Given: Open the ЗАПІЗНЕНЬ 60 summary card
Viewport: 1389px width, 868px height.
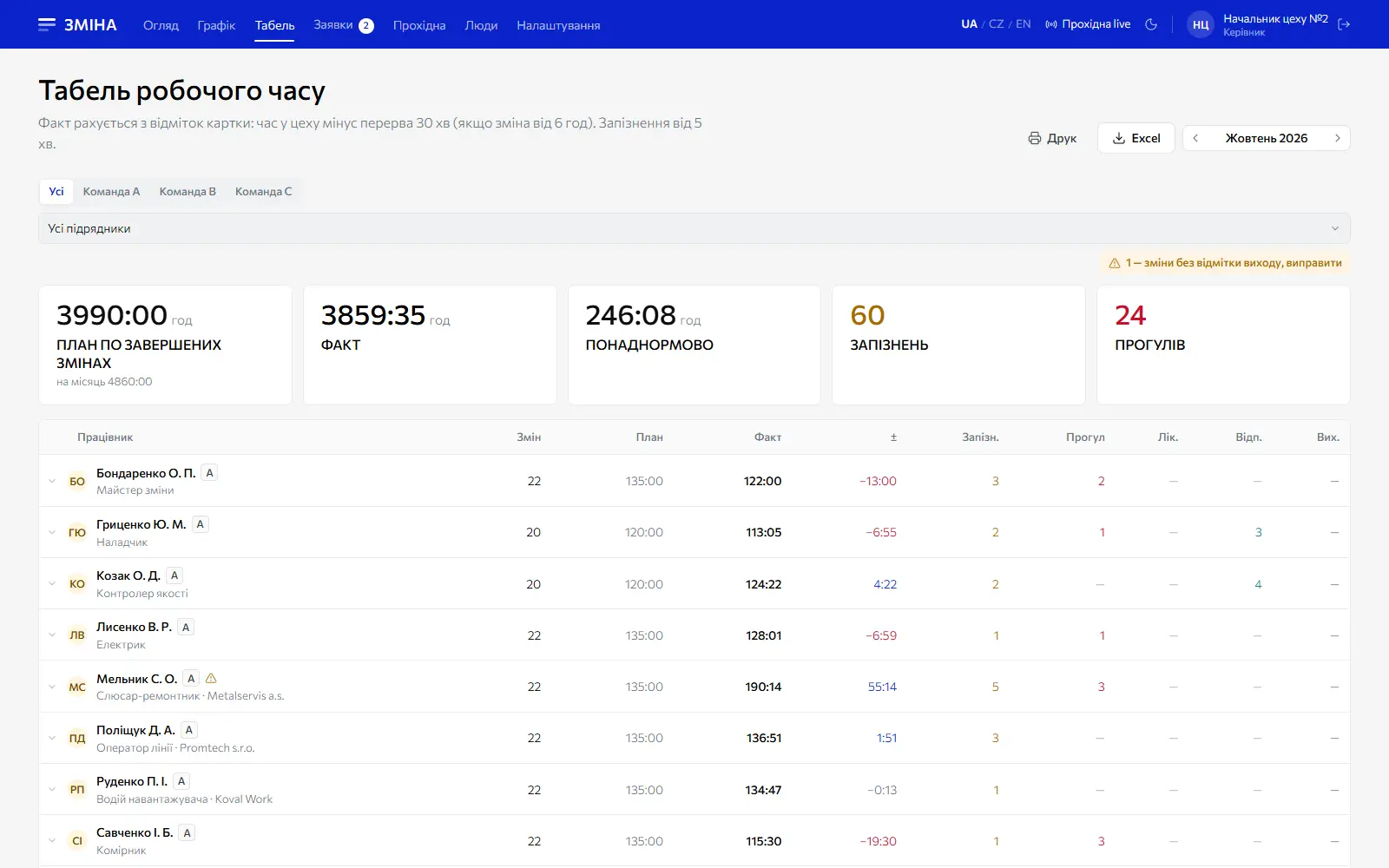Looking at the screenshot, I should coord(958,345).
